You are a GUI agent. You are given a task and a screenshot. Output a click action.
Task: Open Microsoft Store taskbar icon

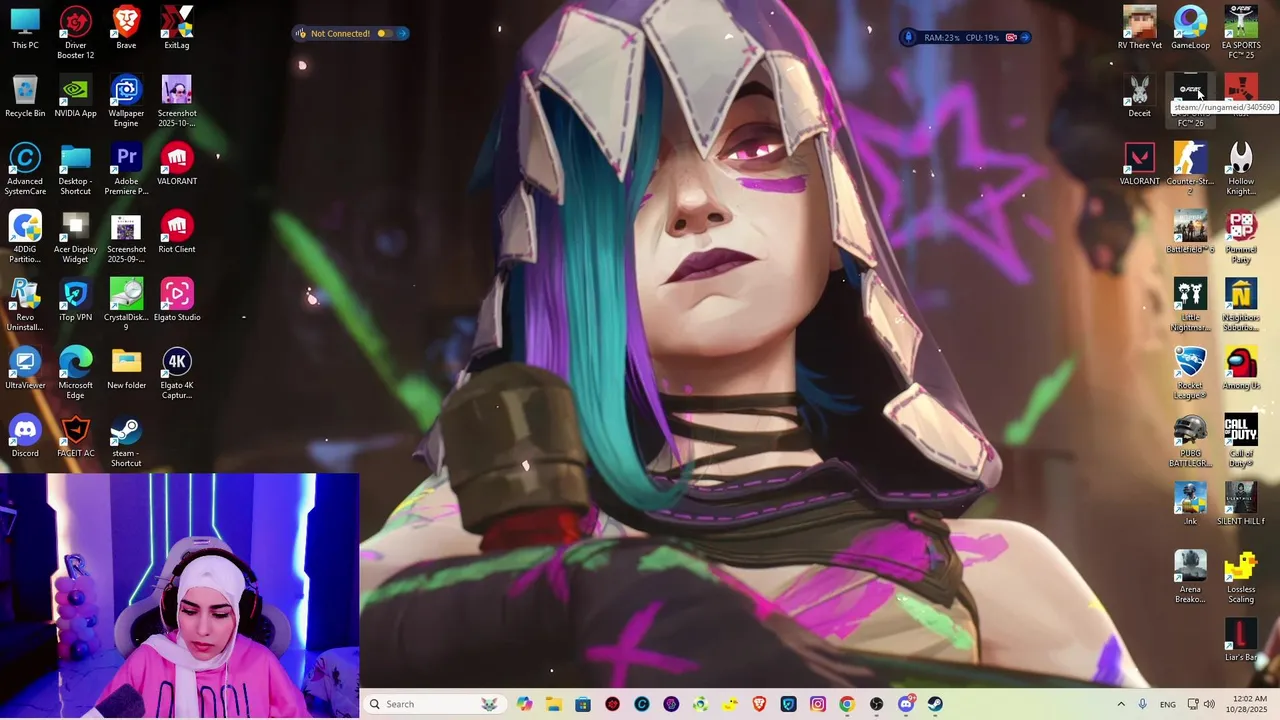pyautogui.click(x=583, y=704)
